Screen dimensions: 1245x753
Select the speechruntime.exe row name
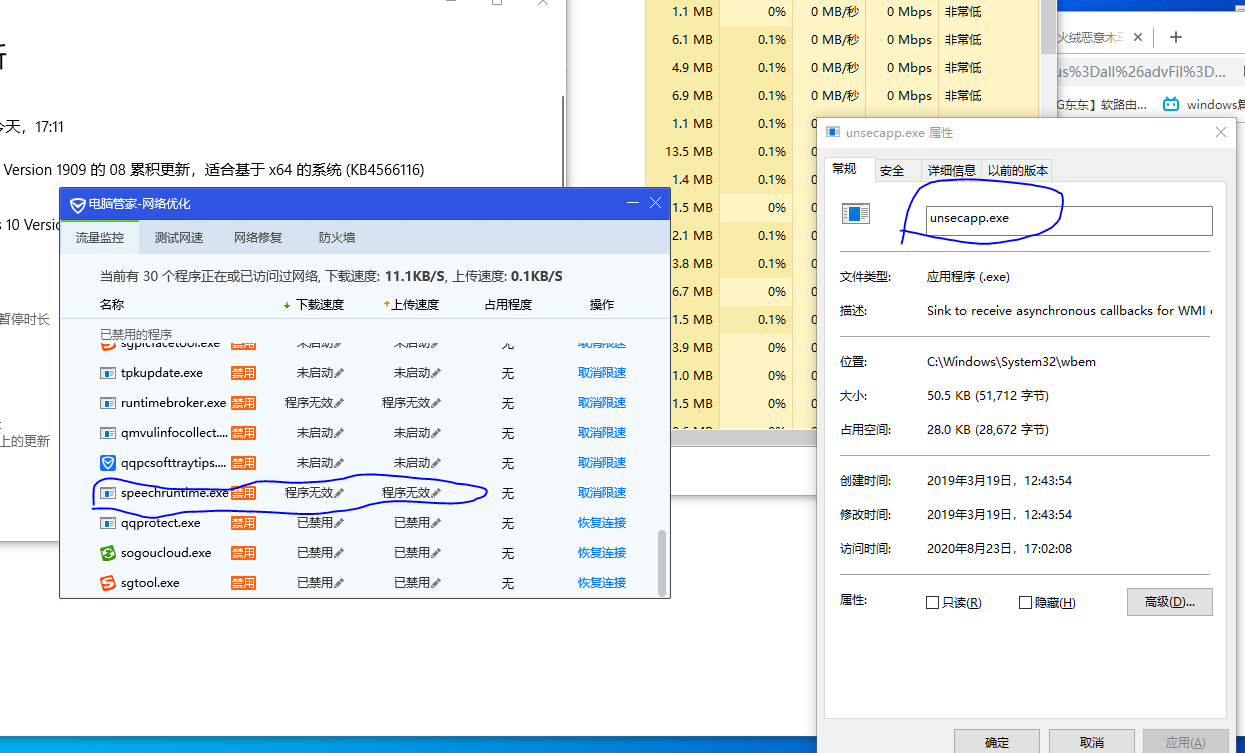point(174,493)
